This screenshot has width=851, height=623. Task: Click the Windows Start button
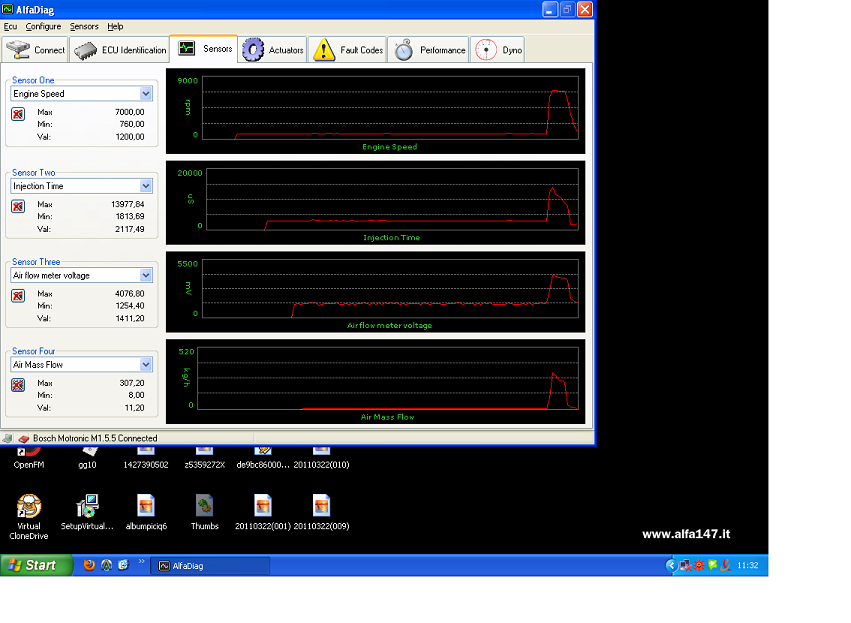(36, 565)
